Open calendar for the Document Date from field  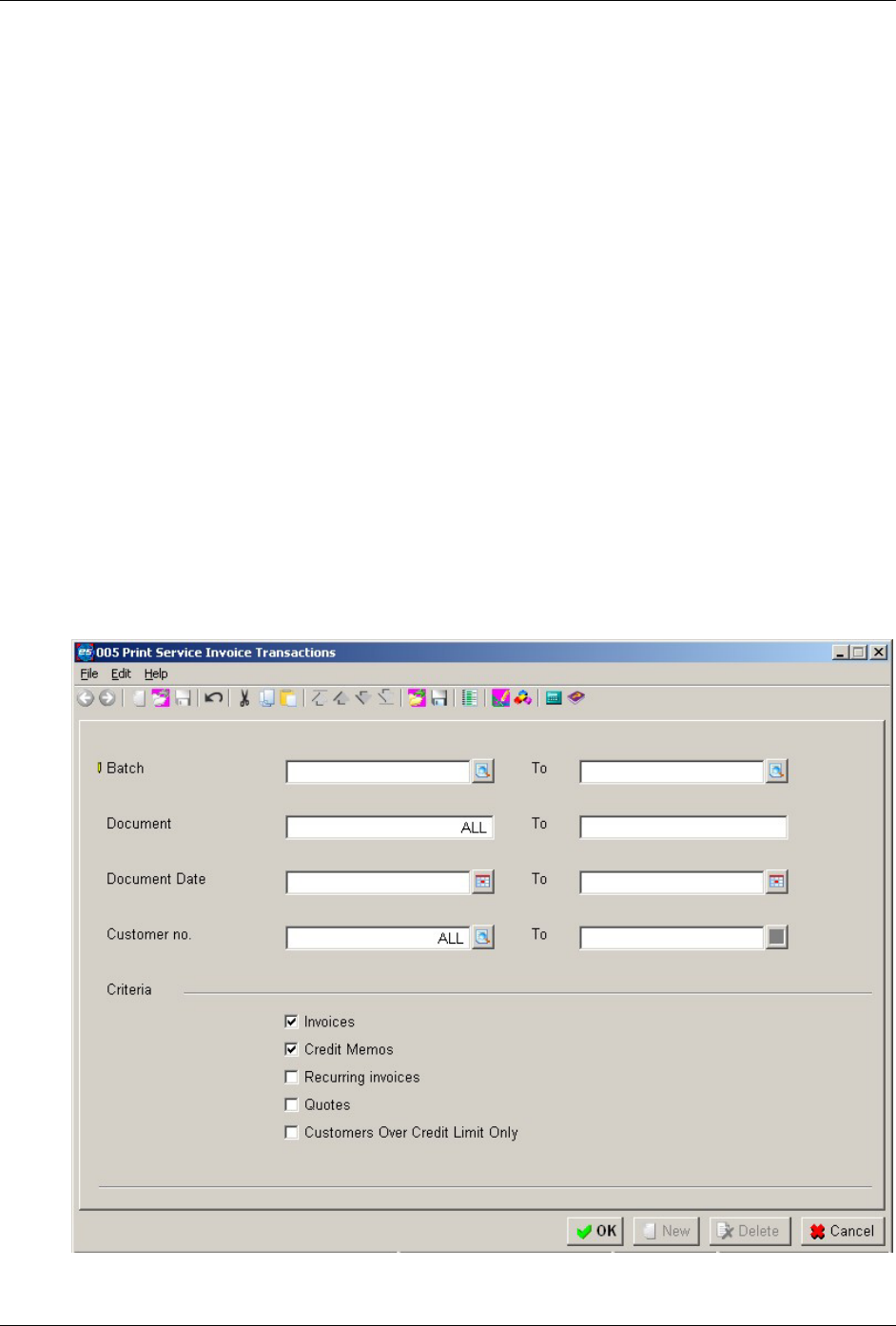483,883
